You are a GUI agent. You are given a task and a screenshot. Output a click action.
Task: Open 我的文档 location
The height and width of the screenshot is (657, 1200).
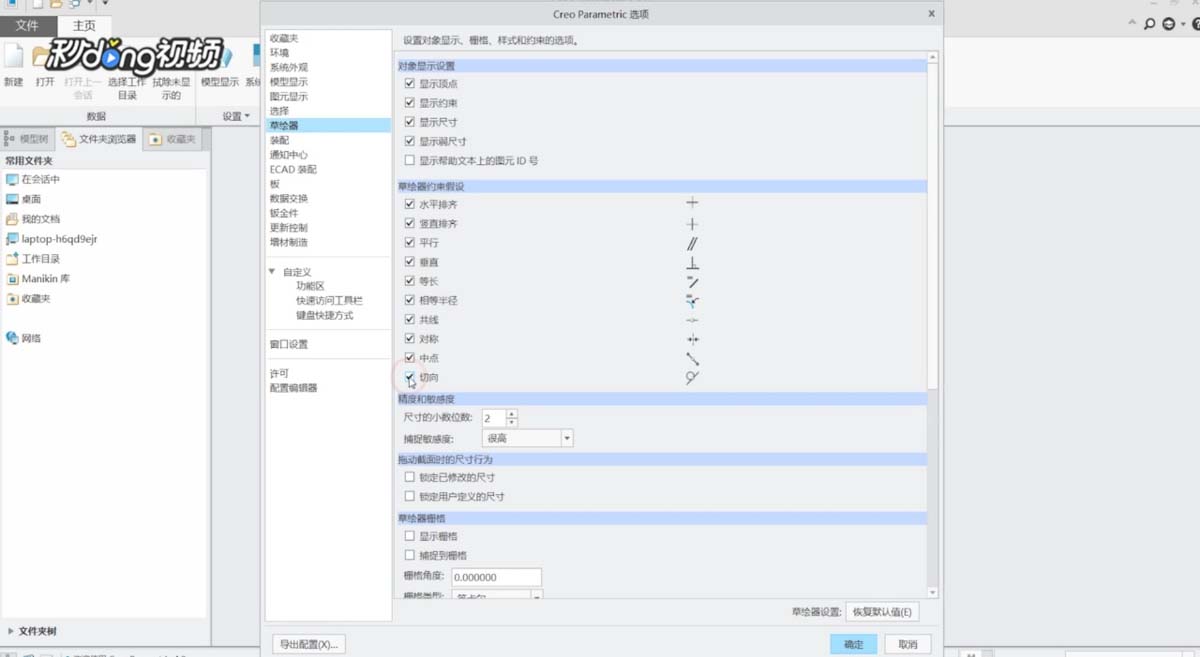click(x=33, y=219)
